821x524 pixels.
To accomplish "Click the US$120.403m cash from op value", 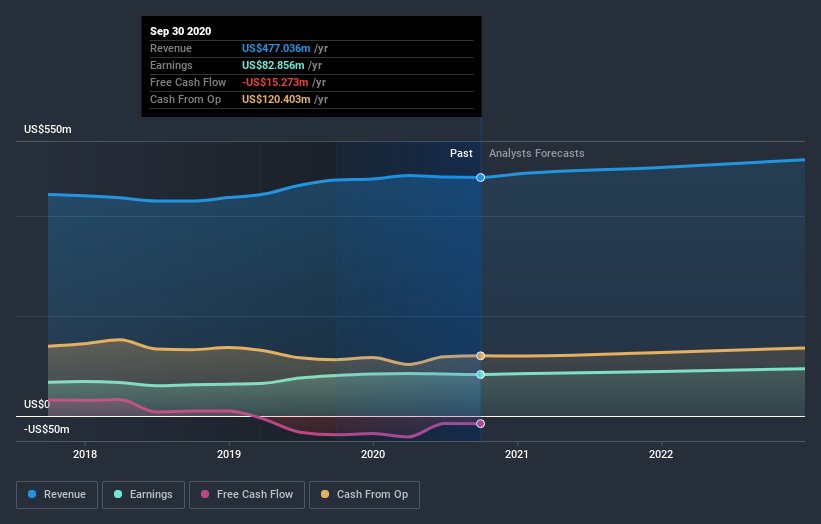I will [276, 99].
